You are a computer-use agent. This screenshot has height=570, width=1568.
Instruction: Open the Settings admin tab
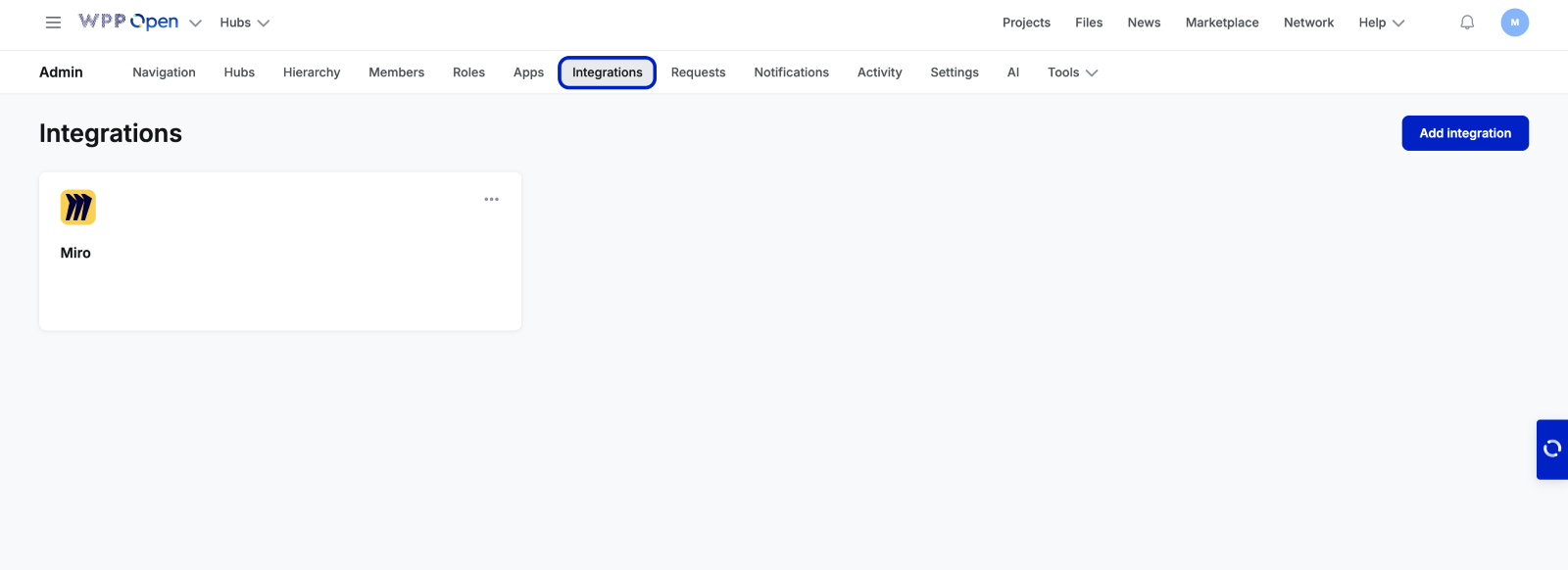[x=954, y=72]
